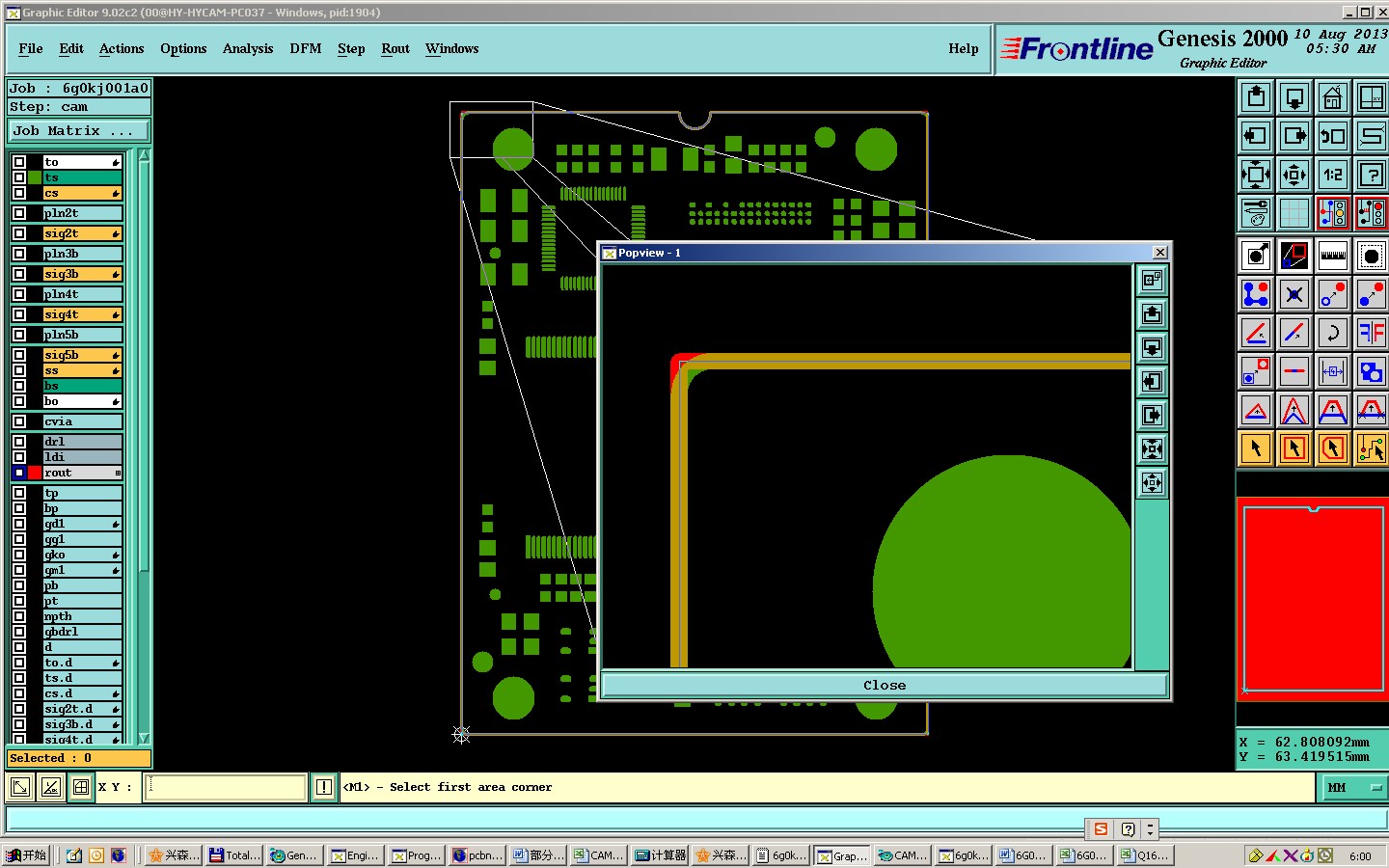1389x868 pixels.
Task: Open the MM units dropdown
Action: pos(1352,788)
